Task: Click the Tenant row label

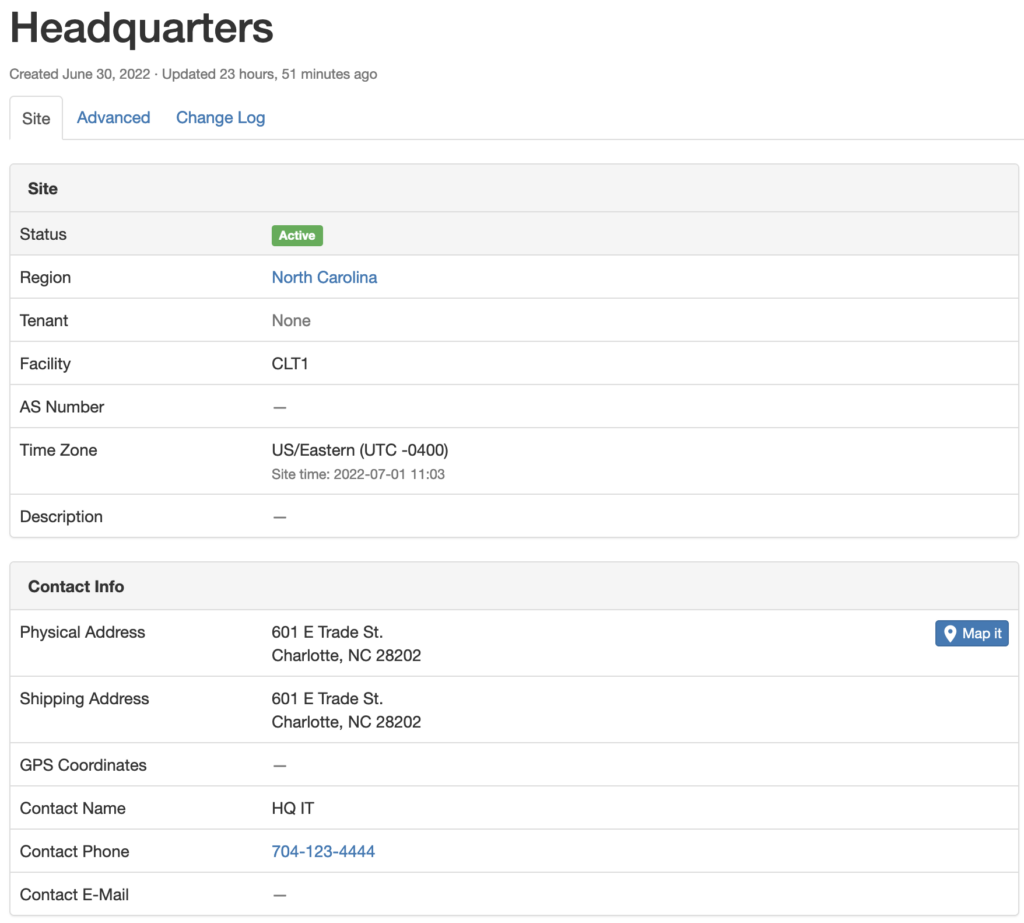Action: pos(44,320)
